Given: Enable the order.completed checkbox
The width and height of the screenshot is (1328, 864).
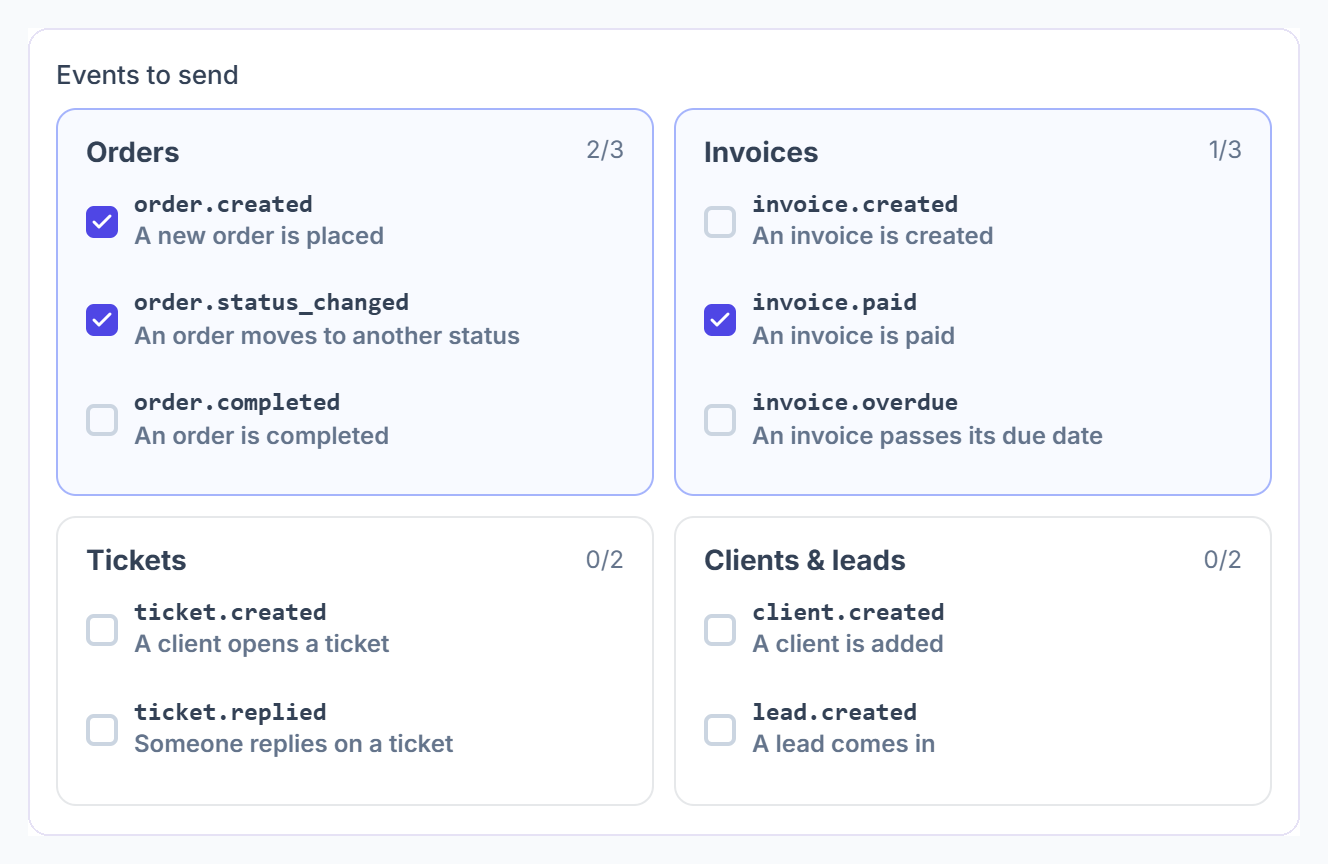Looking at the screenshot, I should 102,420.
